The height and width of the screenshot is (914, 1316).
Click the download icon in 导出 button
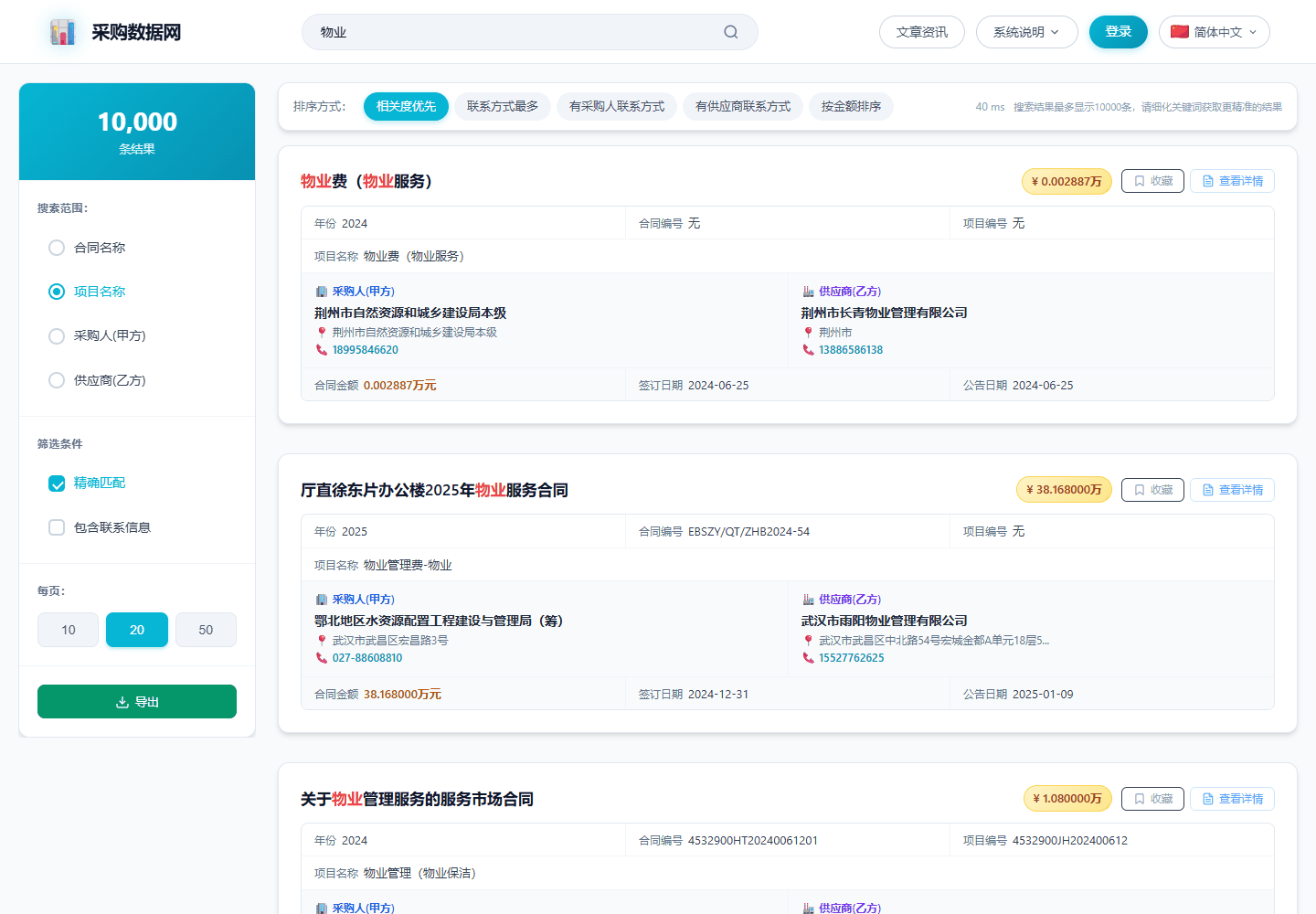click(122, 702)
